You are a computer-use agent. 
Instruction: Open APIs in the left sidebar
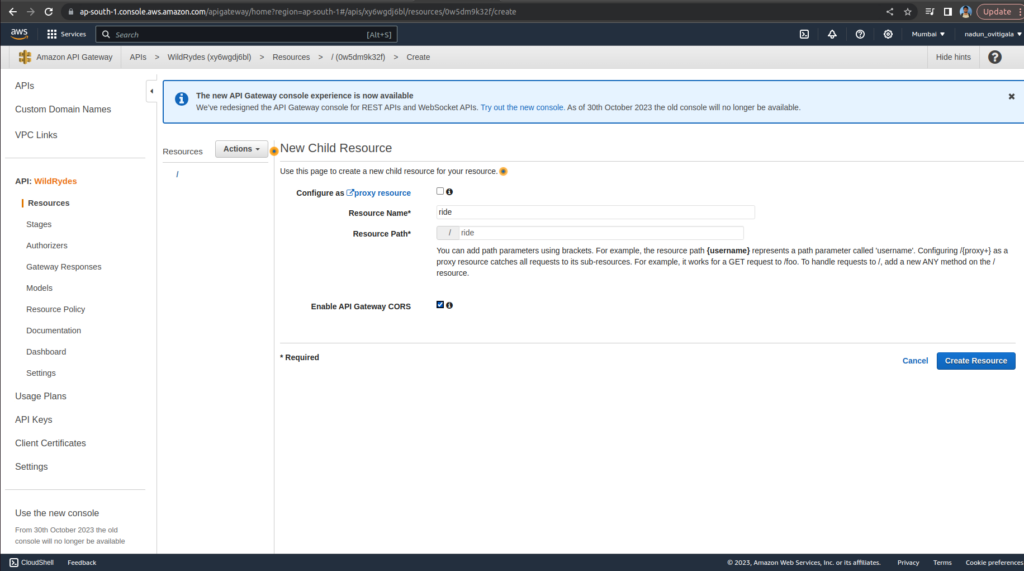click(x=25, y=86)
